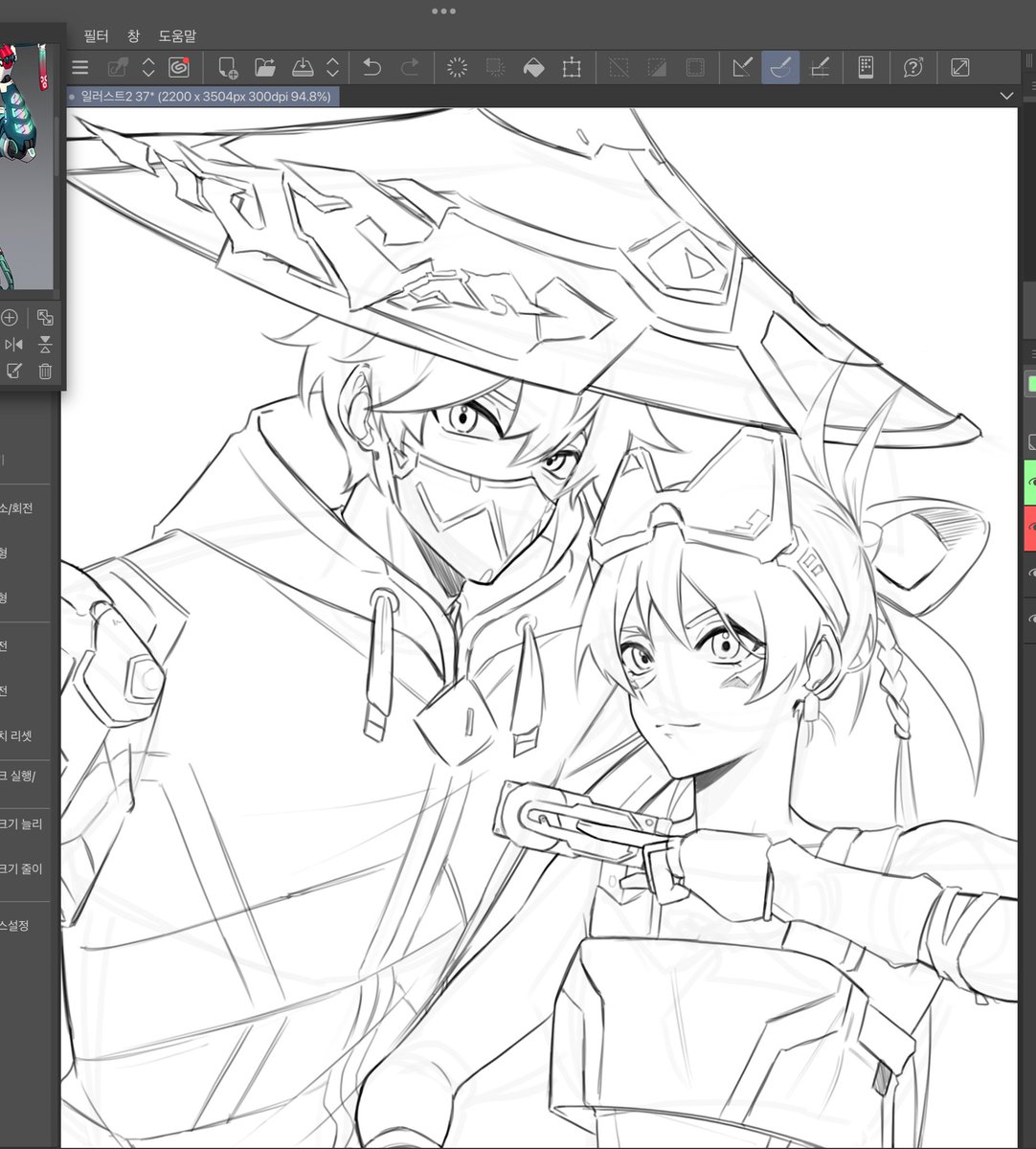
Task: Open file with folder icon
Action: coord(265,67)
